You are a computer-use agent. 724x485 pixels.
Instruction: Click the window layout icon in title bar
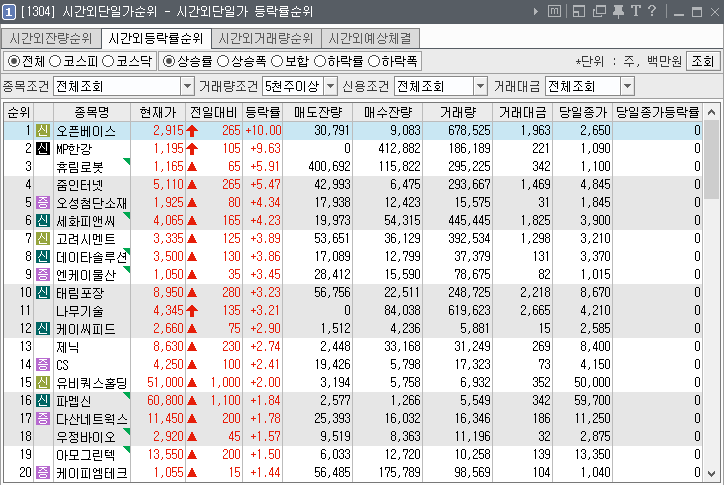click(579, 11)
